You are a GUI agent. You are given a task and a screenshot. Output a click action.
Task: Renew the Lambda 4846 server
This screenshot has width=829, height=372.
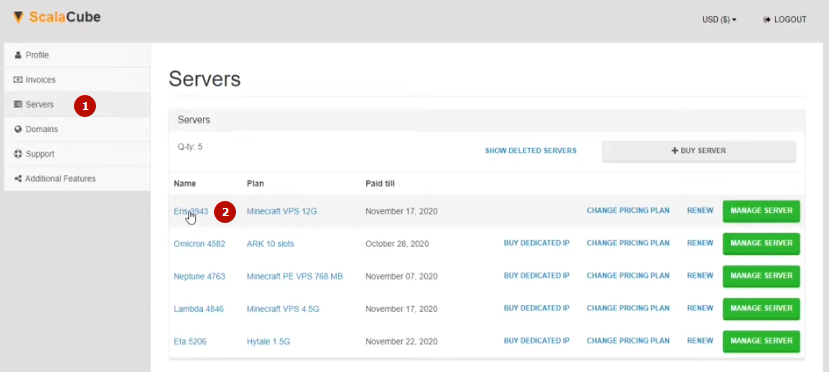click(700, 308)
